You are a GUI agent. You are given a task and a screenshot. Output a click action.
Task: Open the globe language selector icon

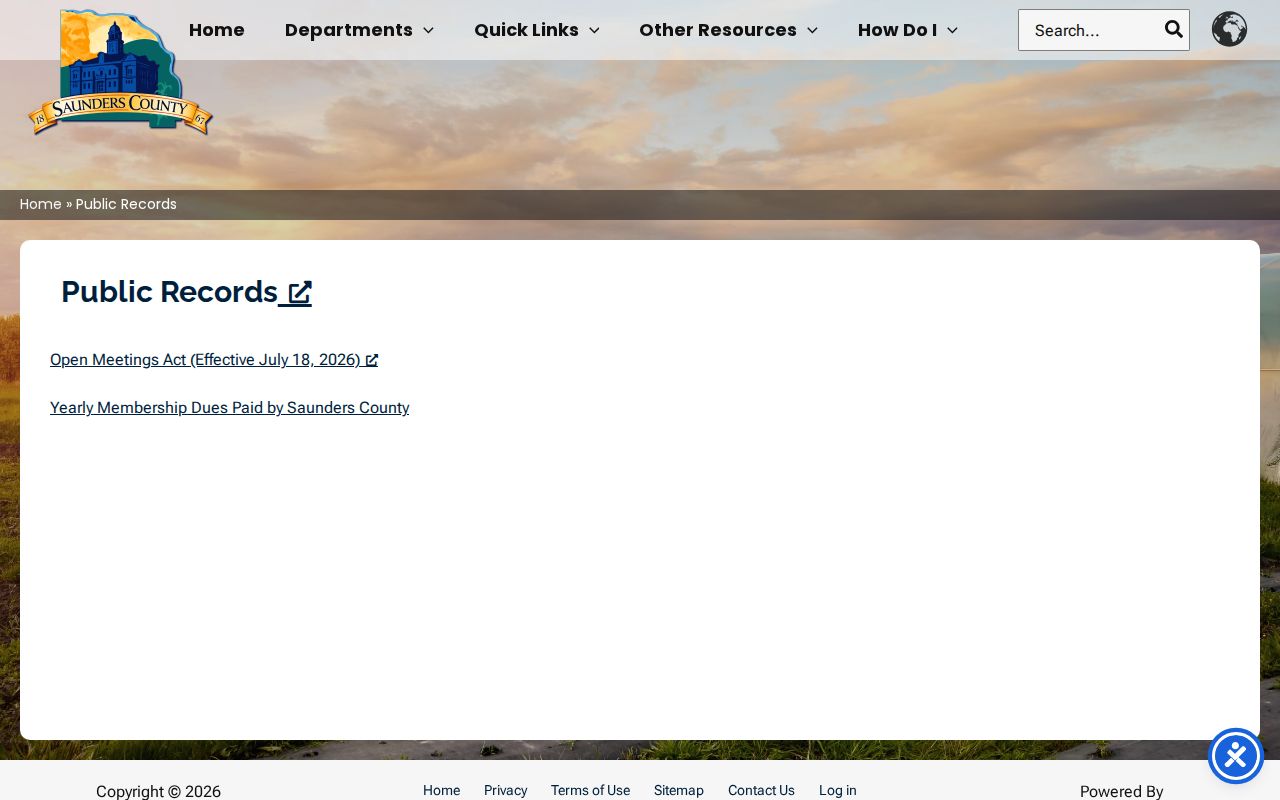tap(1229, 29)
